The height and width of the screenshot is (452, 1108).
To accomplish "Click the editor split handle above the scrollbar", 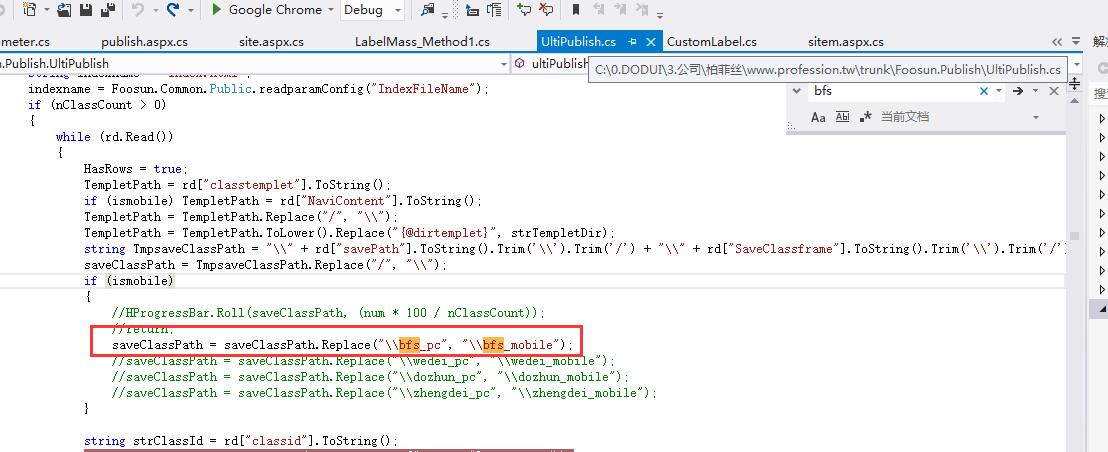I will click(x=1074, y=83).
